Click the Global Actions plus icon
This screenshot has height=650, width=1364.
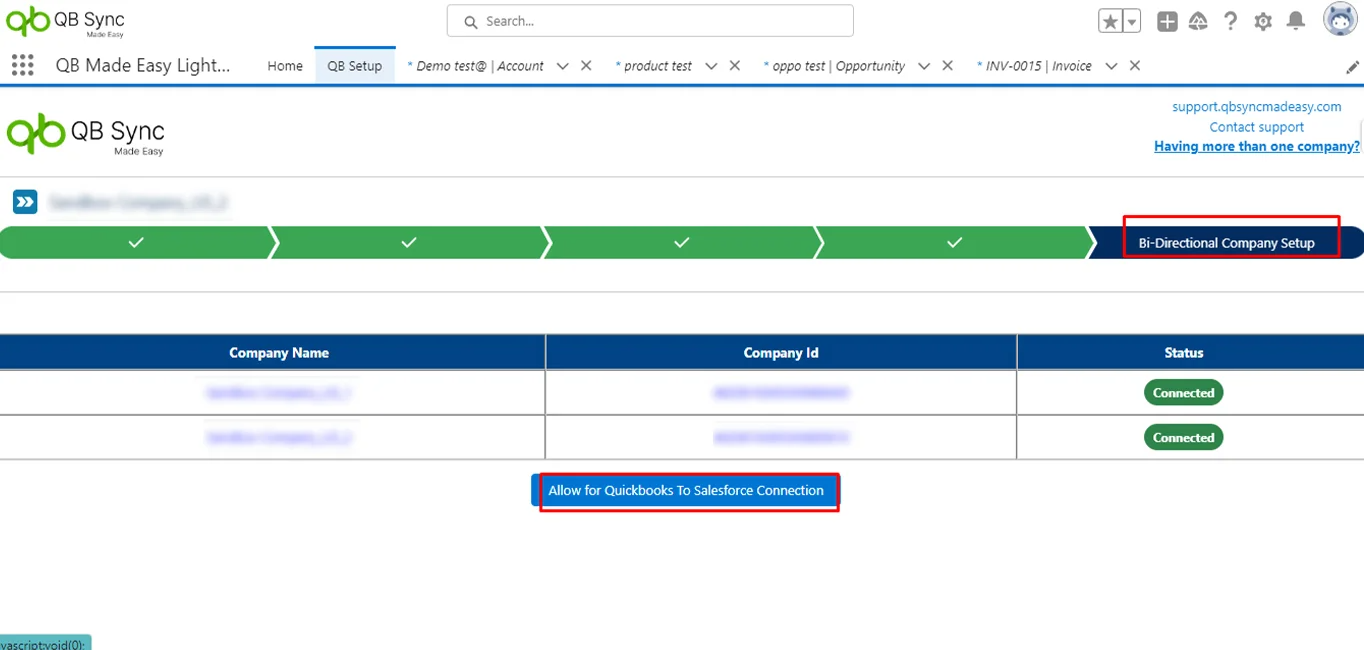[1167, 21]
